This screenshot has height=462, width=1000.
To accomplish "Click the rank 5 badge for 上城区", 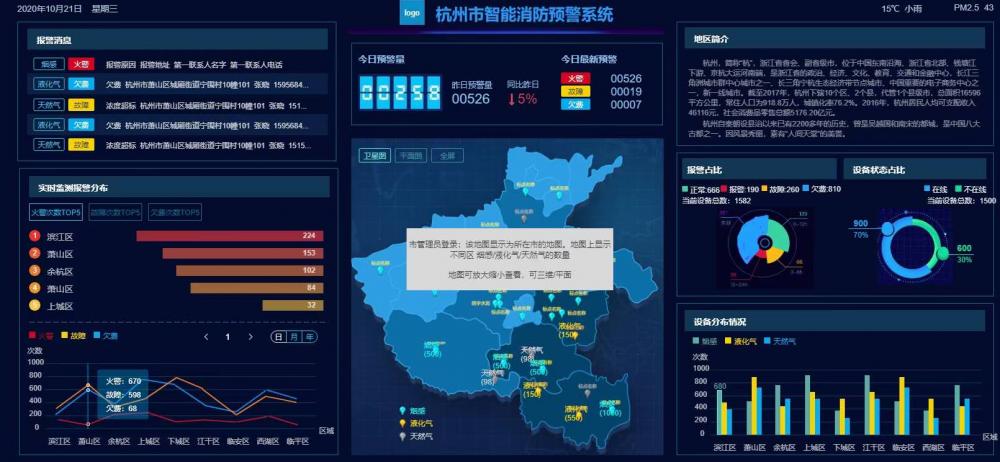I will tap(36, 306).
